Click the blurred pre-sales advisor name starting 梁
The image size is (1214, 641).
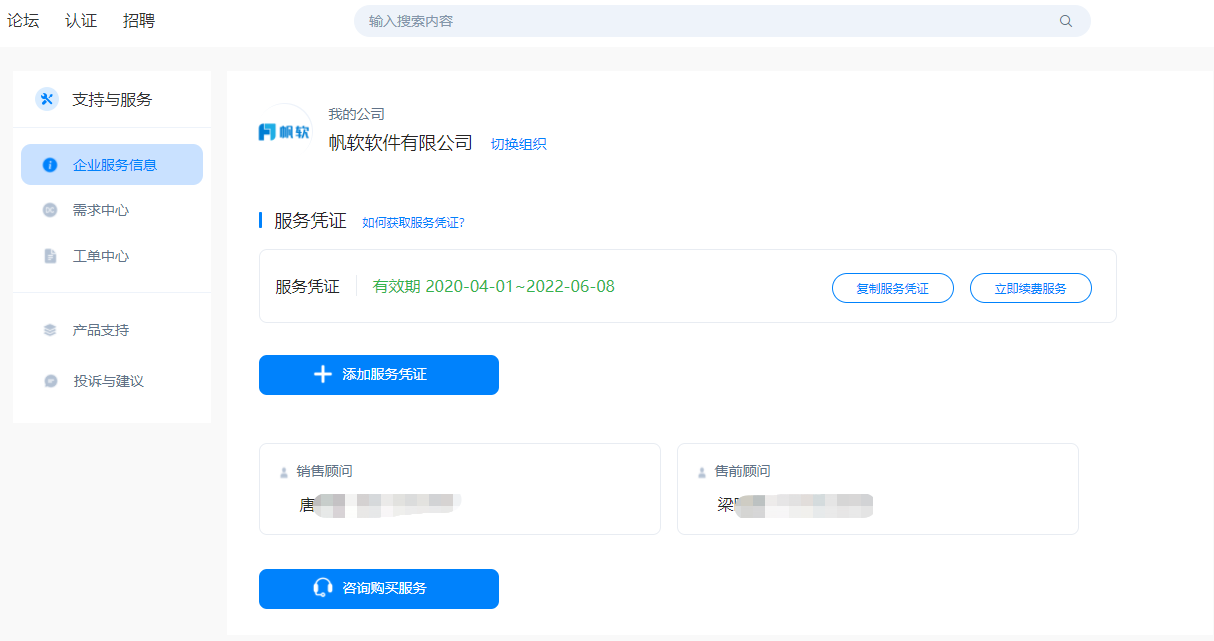[795, 505]
